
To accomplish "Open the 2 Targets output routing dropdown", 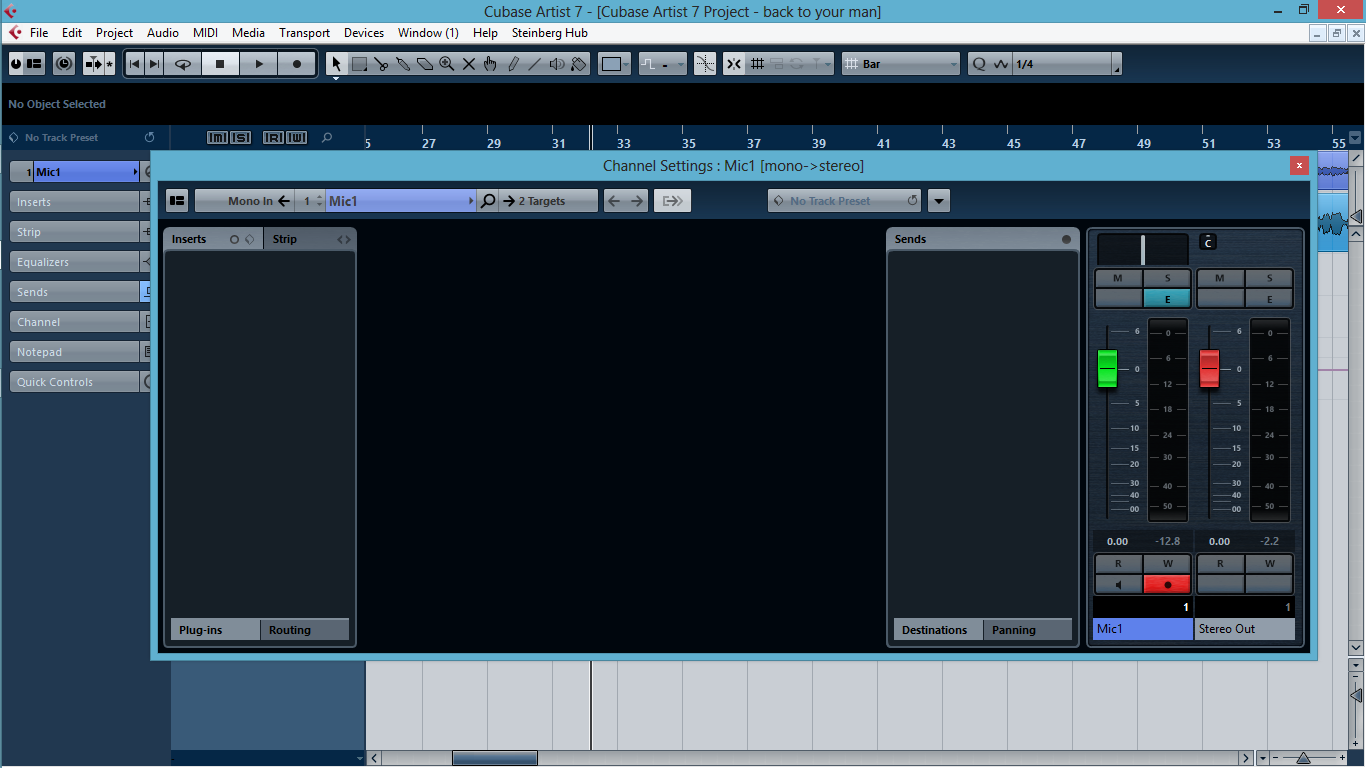I will (x=548, y=201).
